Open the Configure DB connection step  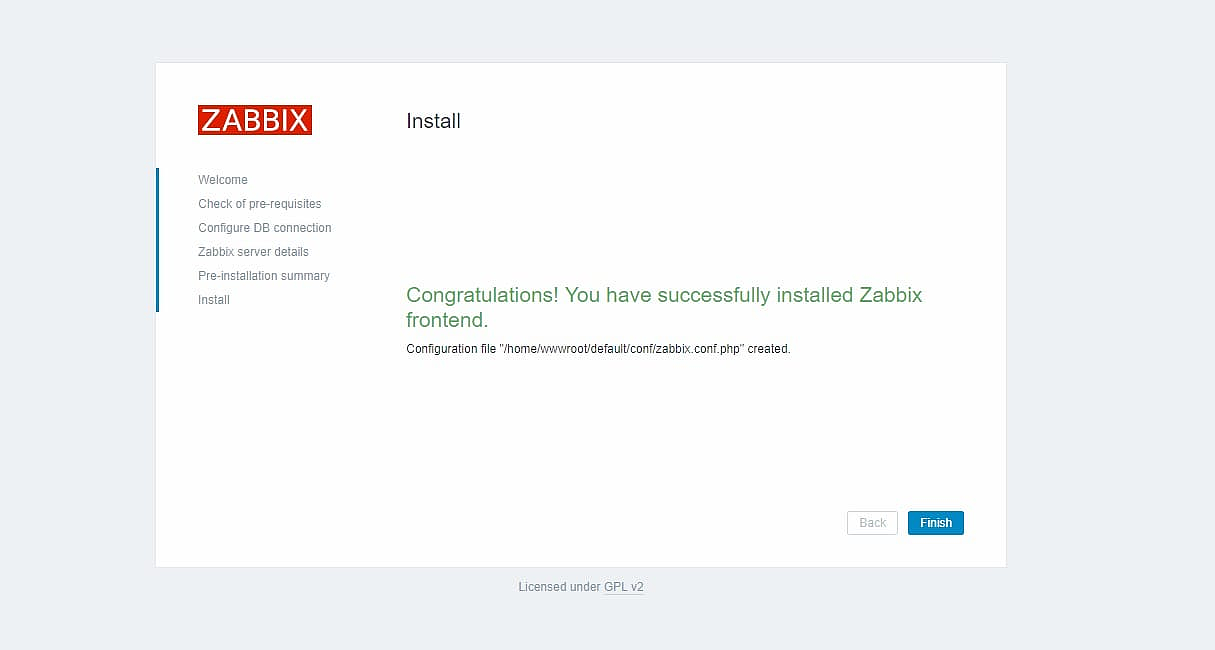pyautogui.click(x=265, y=228)
